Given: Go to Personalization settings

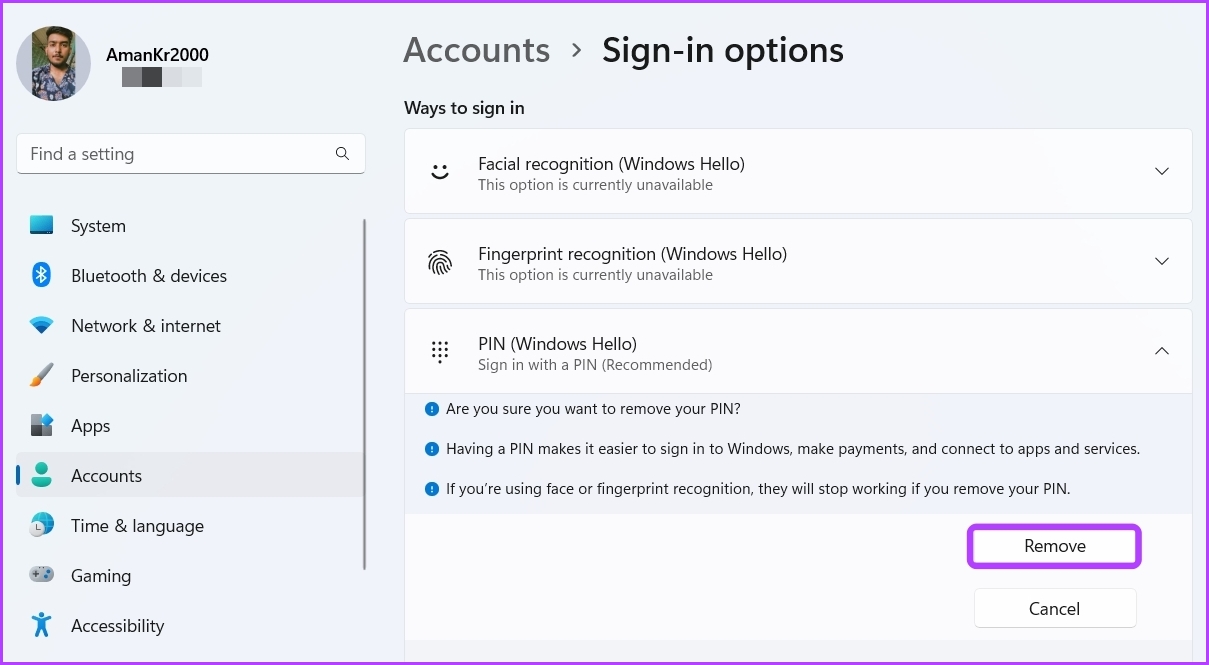Looking at the screenshot, I should point(190,376).
